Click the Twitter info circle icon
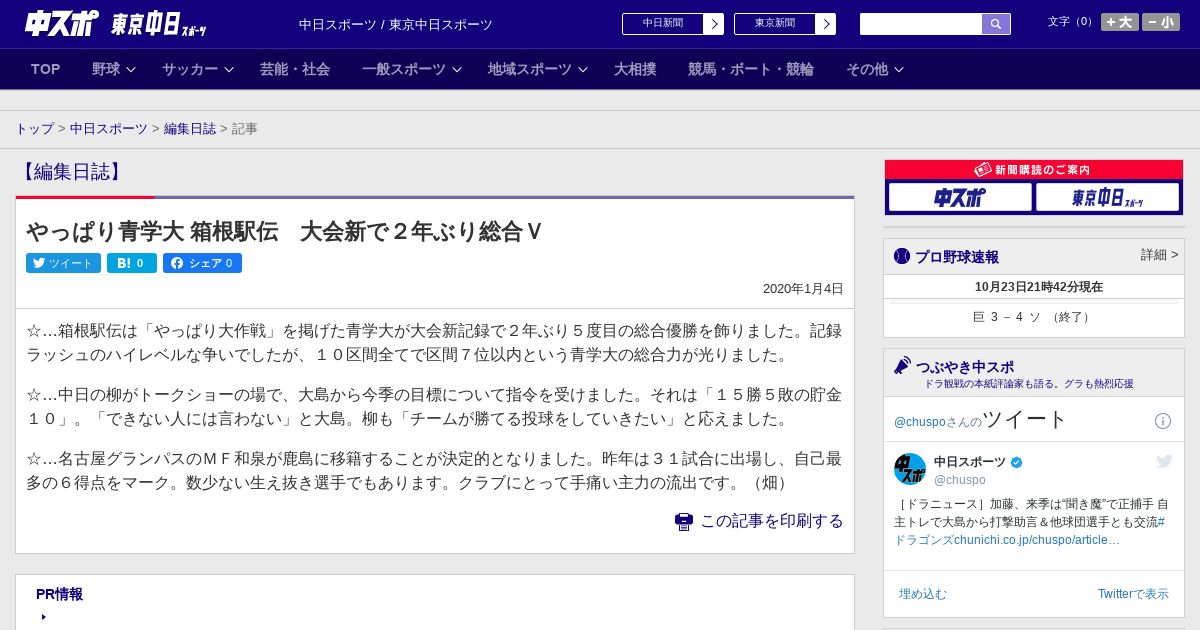The image size is (1200, 630). tap(1162, 421)
